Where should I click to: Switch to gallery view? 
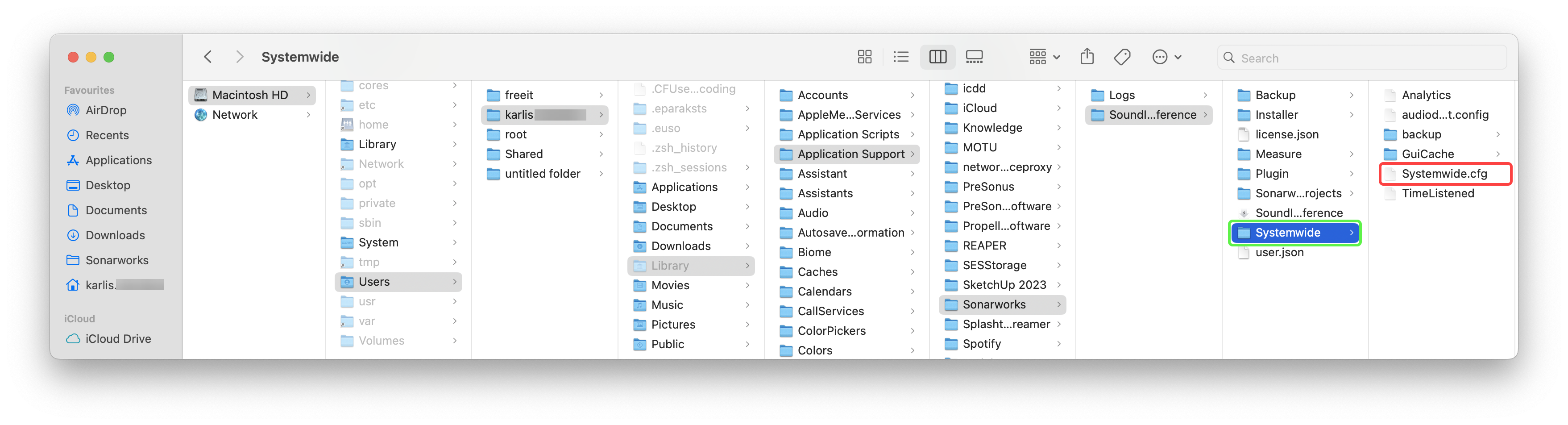974,57
